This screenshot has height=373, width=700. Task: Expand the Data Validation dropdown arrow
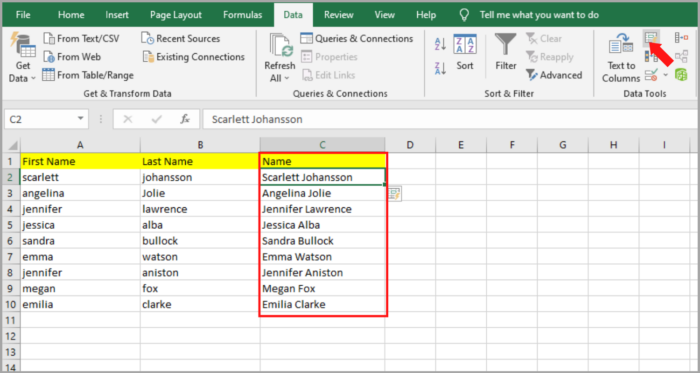(x=665, y=75)
